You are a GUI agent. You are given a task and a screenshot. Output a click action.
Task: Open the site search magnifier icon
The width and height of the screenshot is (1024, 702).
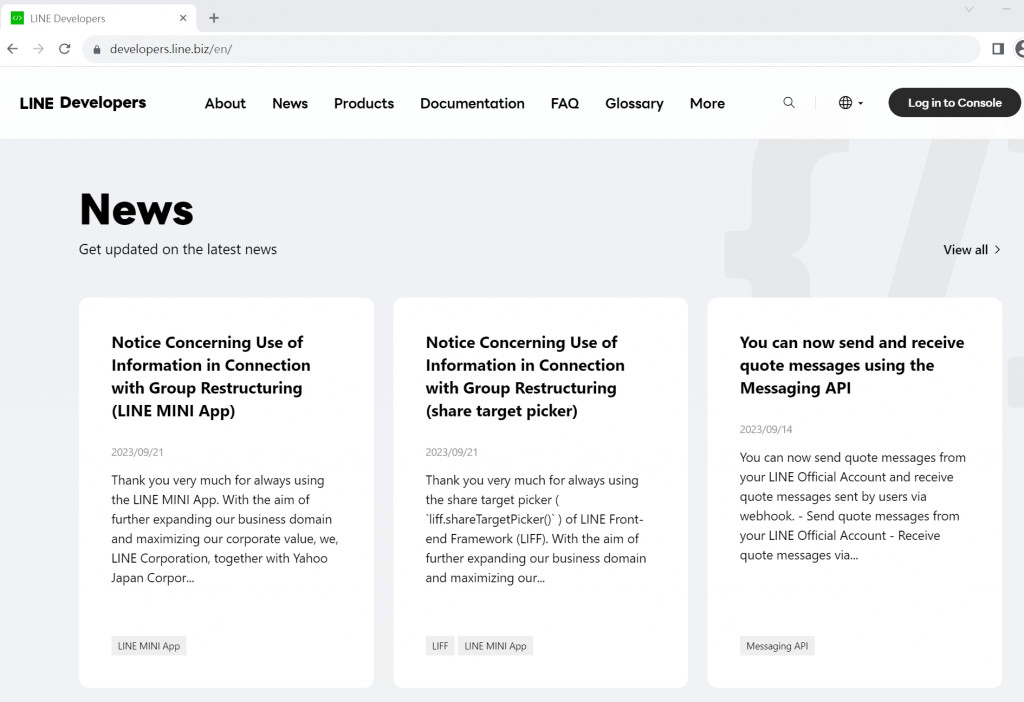(789, 103)
